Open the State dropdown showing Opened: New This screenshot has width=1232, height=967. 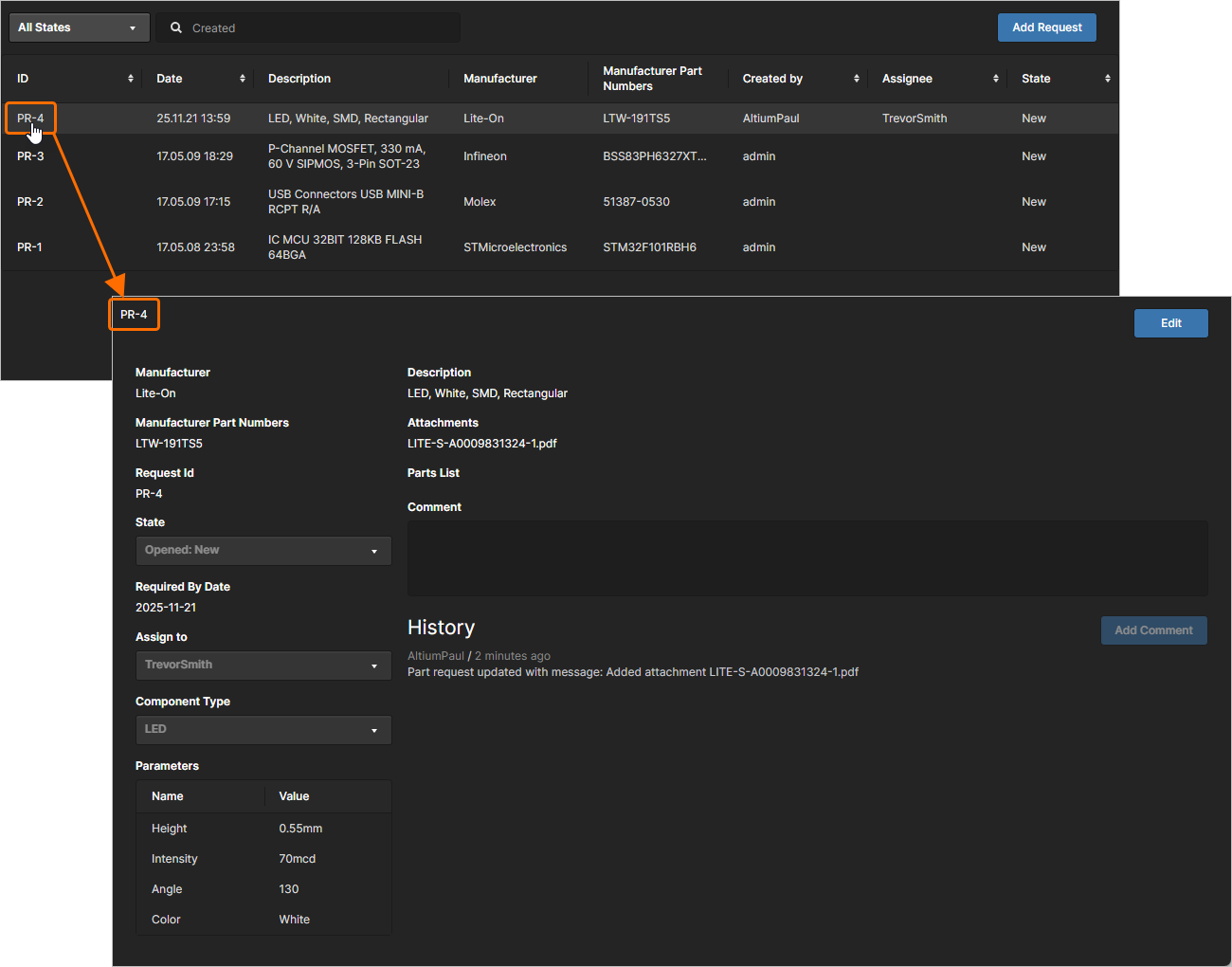pyautogui.click(x=263, y=550)
